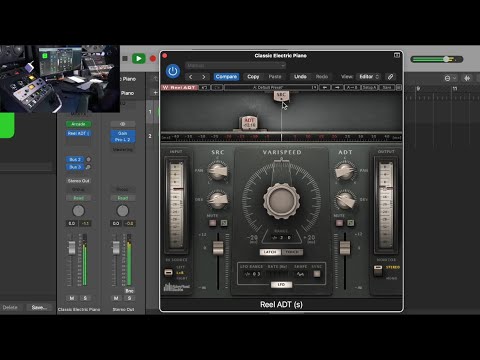The height and width of the screenshot is (360, 480).
Task: Select Touch varispeed mode
Action: [292, 252]
